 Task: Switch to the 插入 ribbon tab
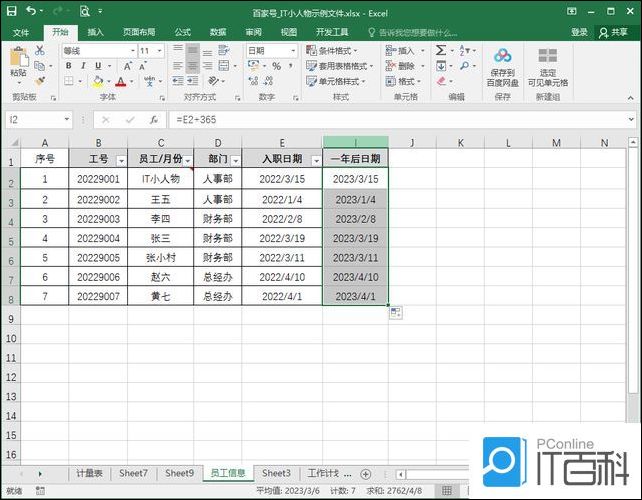coord(95,32)
